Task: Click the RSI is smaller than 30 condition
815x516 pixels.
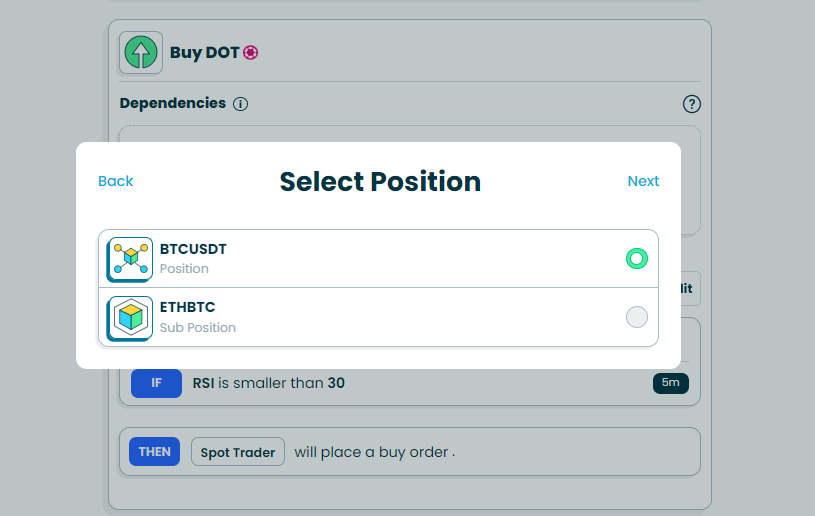Action: pyautogui.click(x=268, y=383)
